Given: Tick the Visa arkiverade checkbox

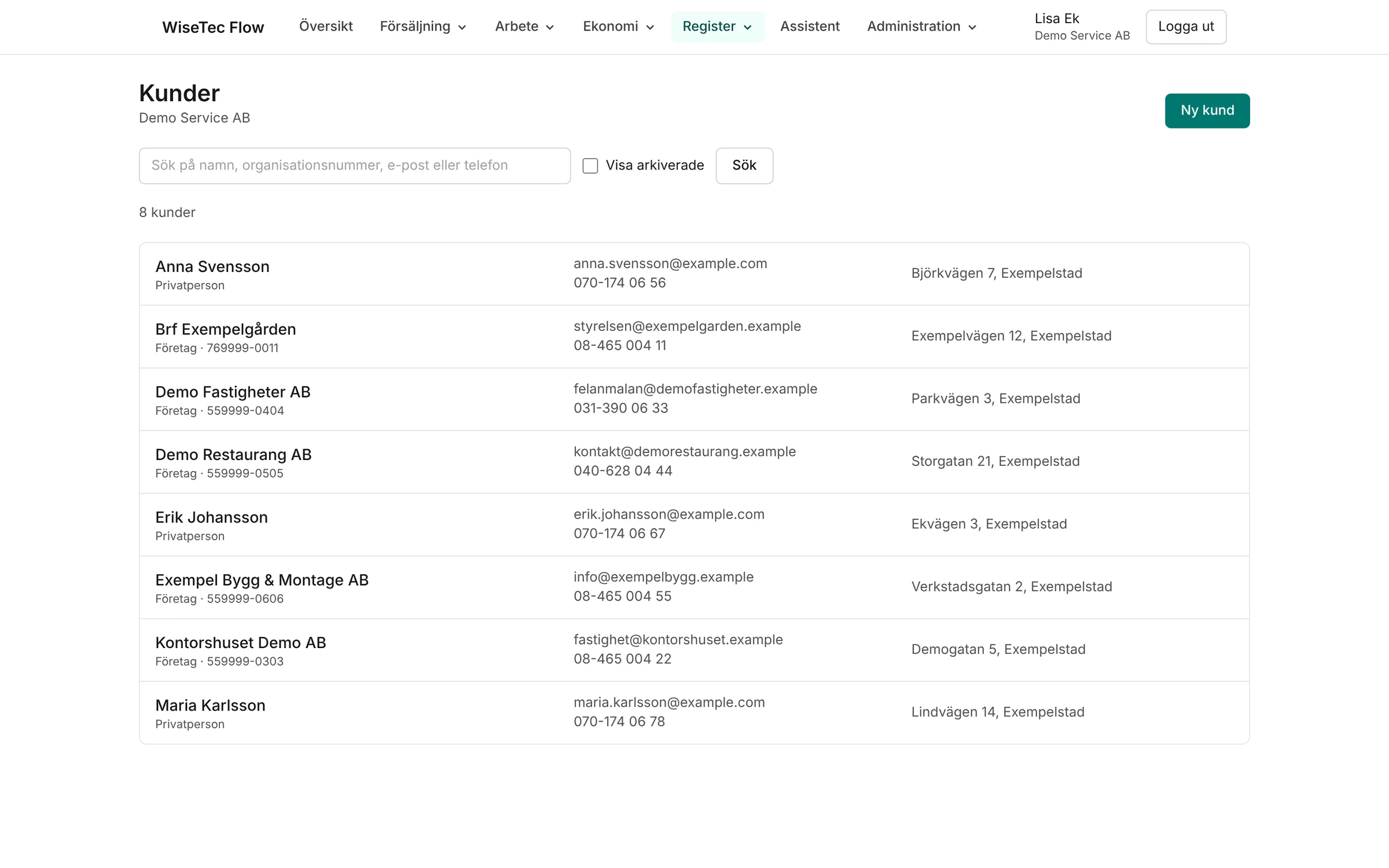Looking at the screenshot, I should click(590, 165).
